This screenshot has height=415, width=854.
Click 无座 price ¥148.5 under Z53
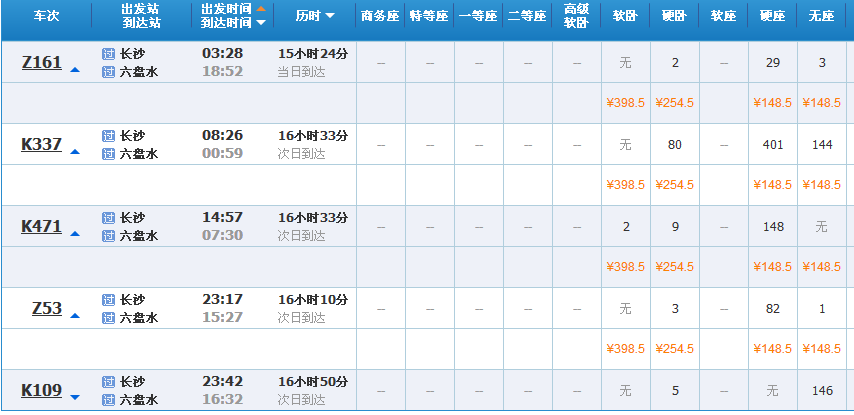pos(821,349)
